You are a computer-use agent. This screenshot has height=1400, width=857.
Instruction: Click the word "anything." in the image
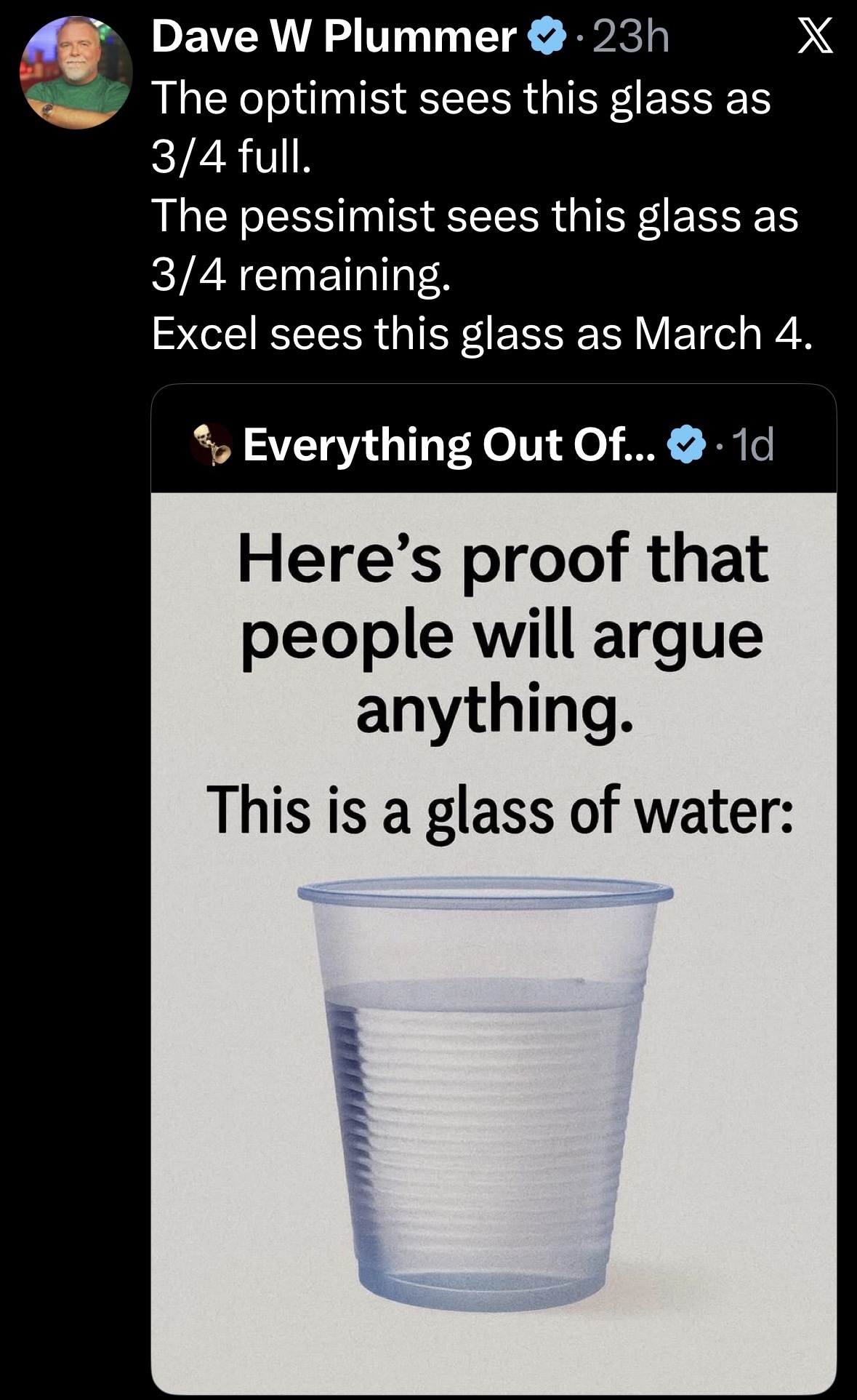(494, 708)
